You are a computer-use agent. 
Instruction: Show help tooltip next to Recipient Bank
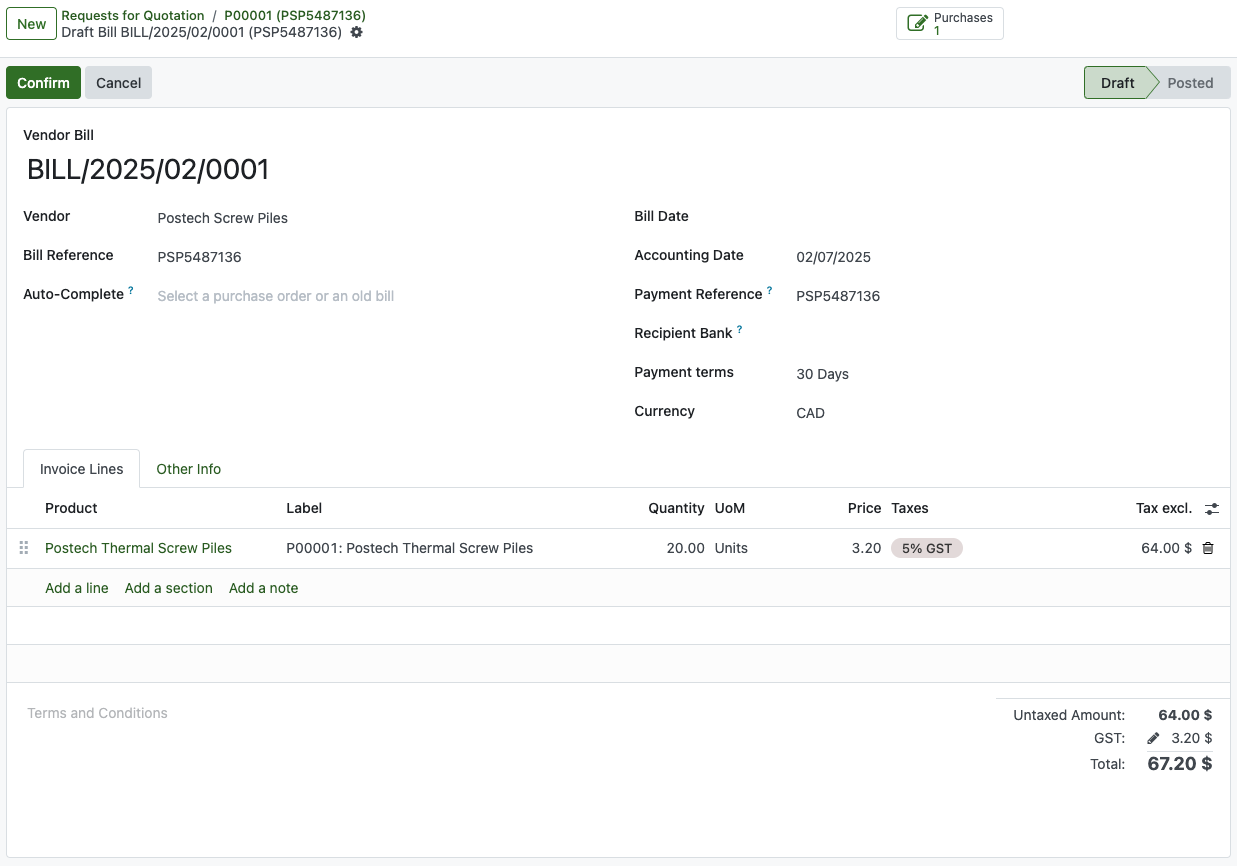click(x=739, y=330)
